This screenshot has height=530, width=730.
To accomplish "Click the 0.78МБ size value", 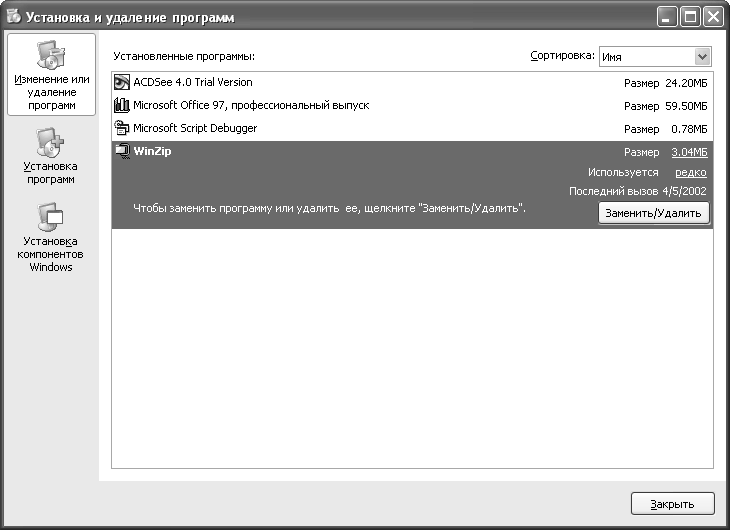I will coord(689,129).
